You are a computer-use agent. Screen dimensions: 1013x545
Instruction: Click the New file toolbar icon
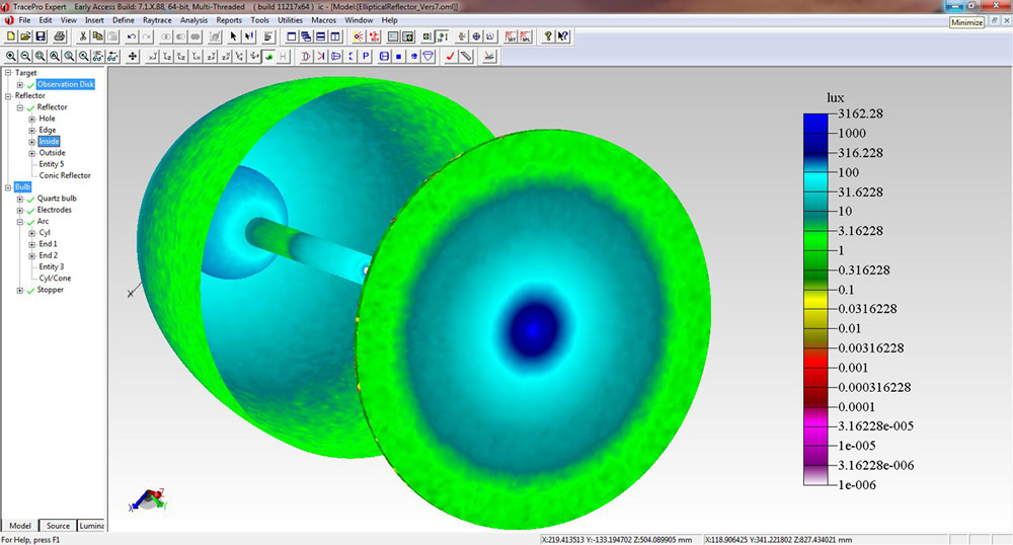11,37
